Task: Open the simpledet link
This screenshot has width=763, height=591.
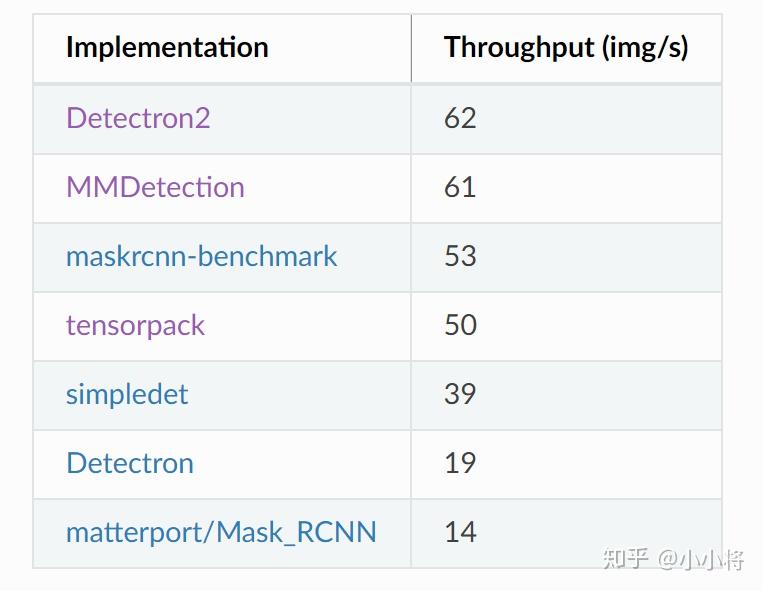Action: [127, 394]
